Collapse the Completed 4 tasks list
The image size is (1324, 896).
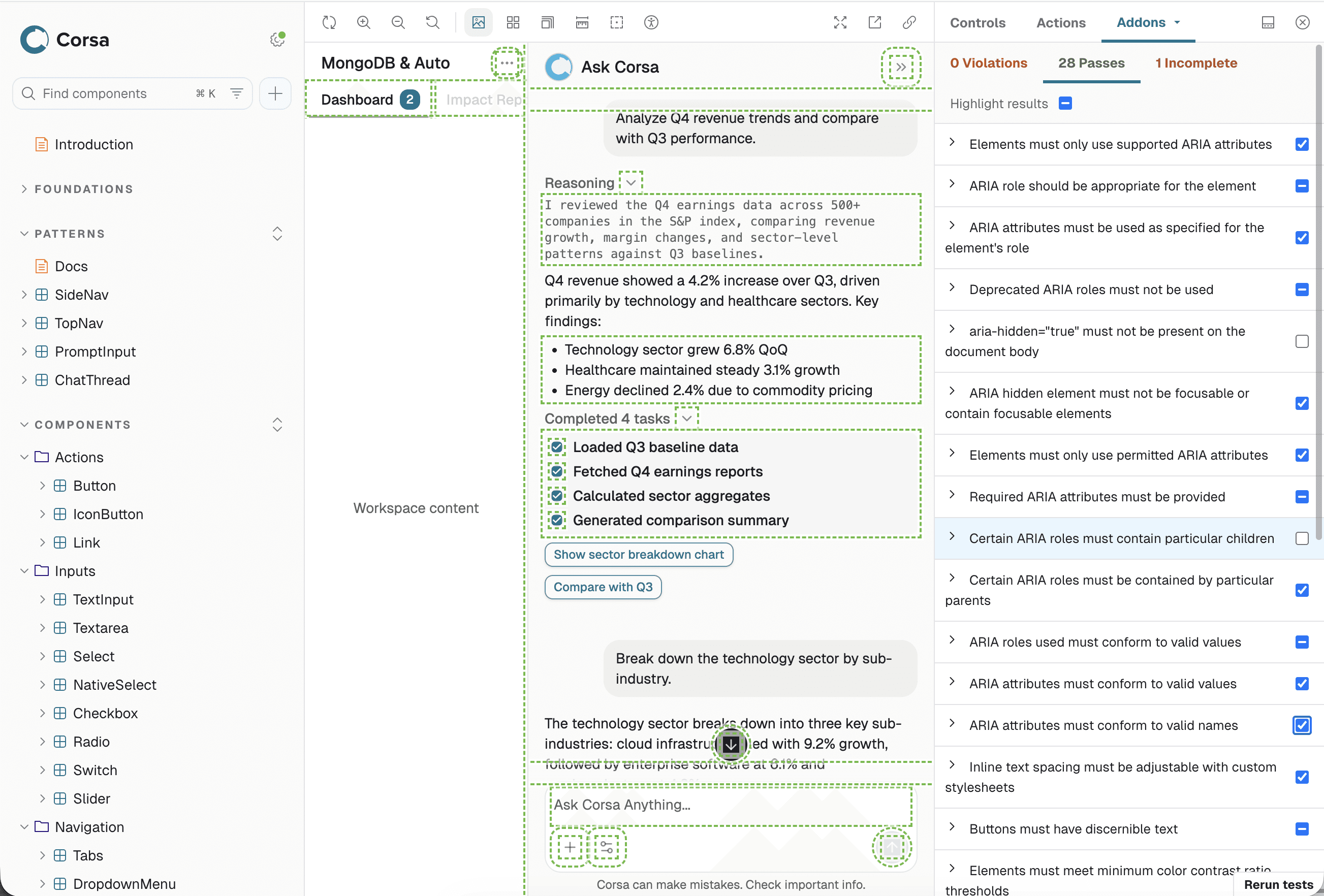coord(687,418)
